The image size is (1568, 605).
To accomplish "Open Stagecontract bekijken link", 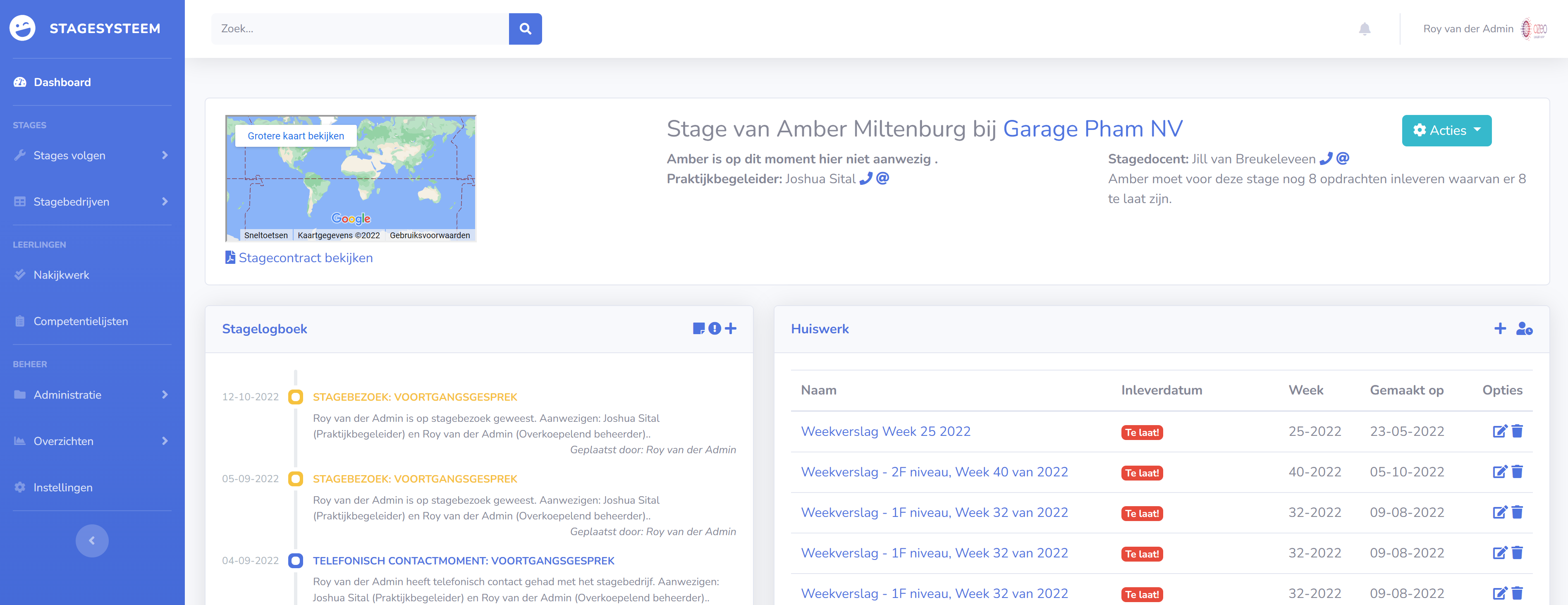I will (305, 258).
